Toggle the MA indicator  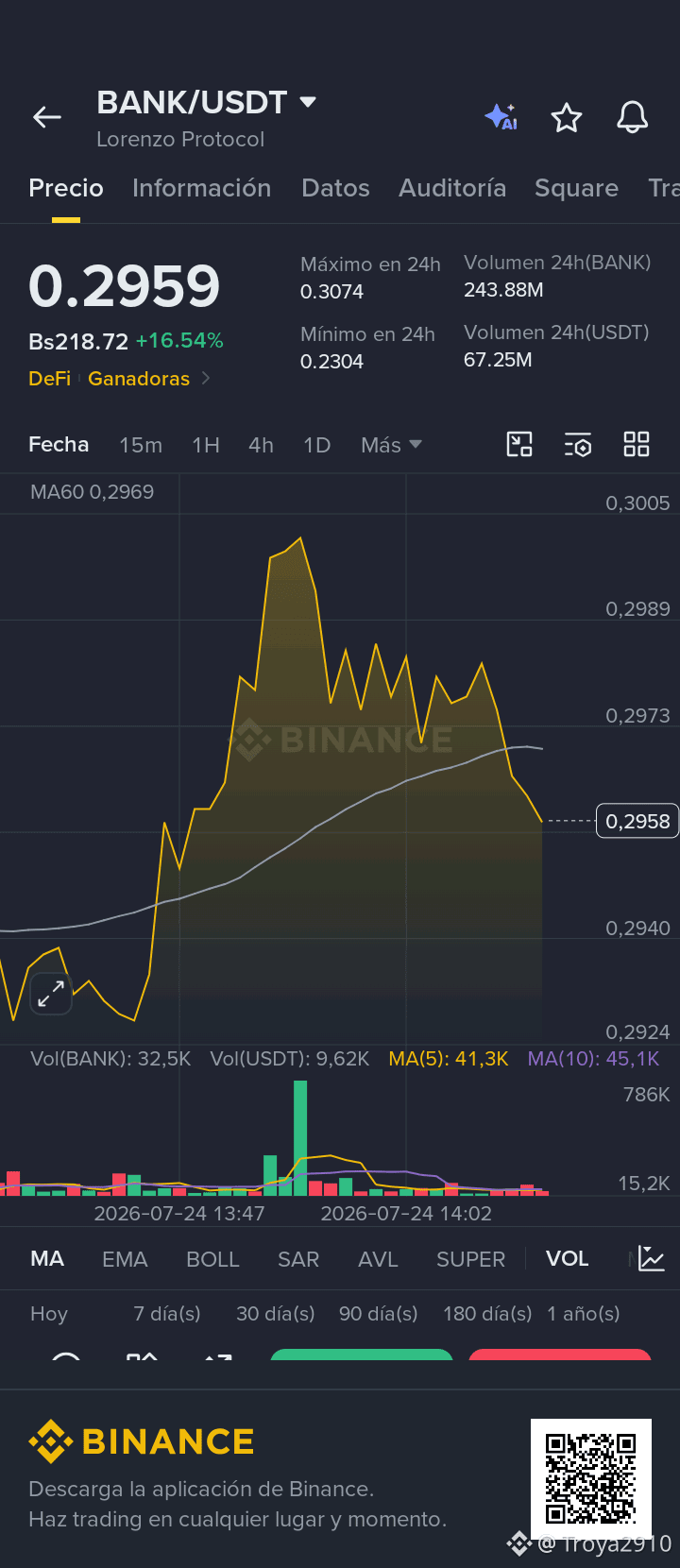[x=47, y=1258]
